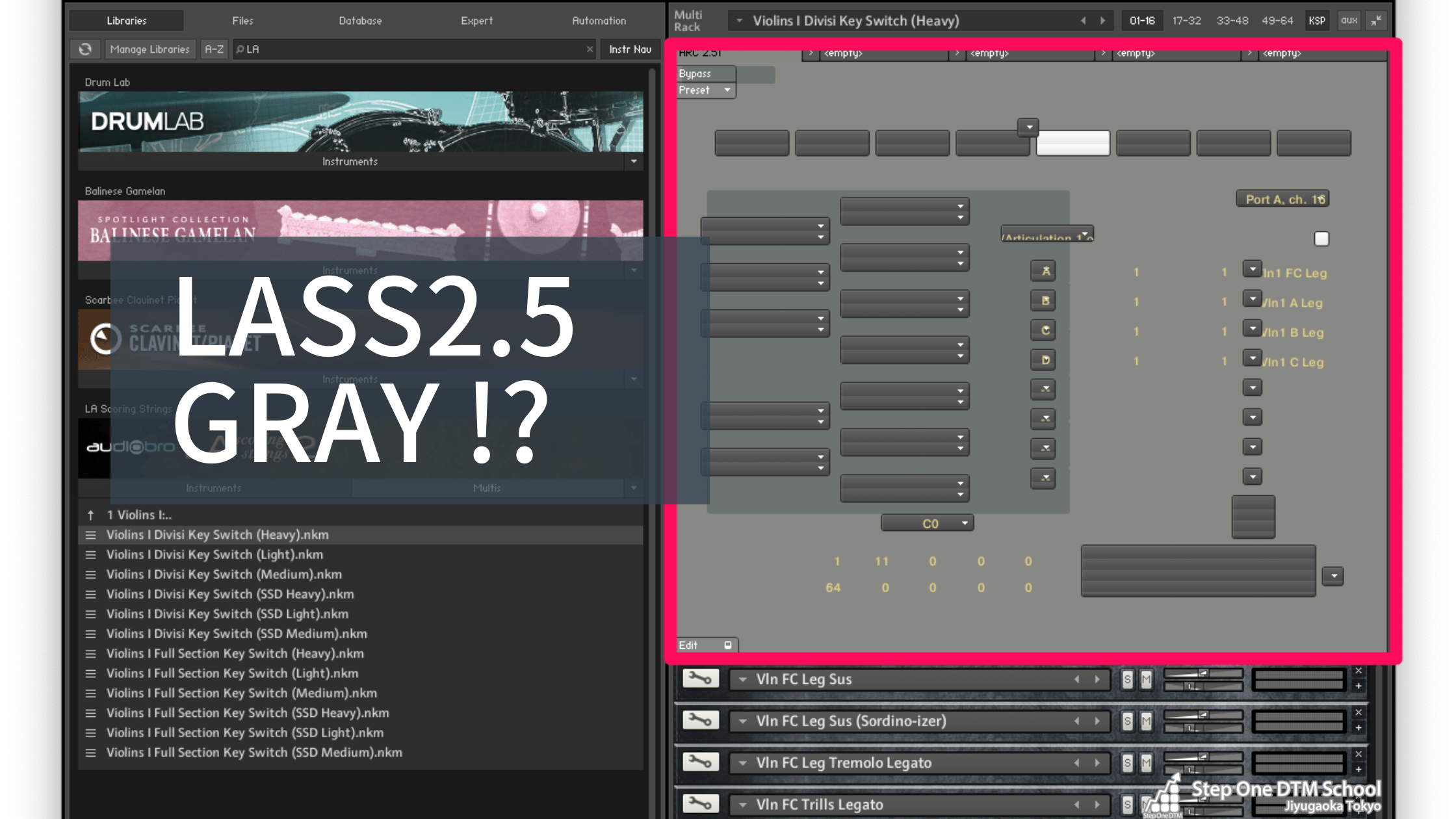Toggle the script Bypass button
The height and width of the screenshot is (819, 1456).
706,73
